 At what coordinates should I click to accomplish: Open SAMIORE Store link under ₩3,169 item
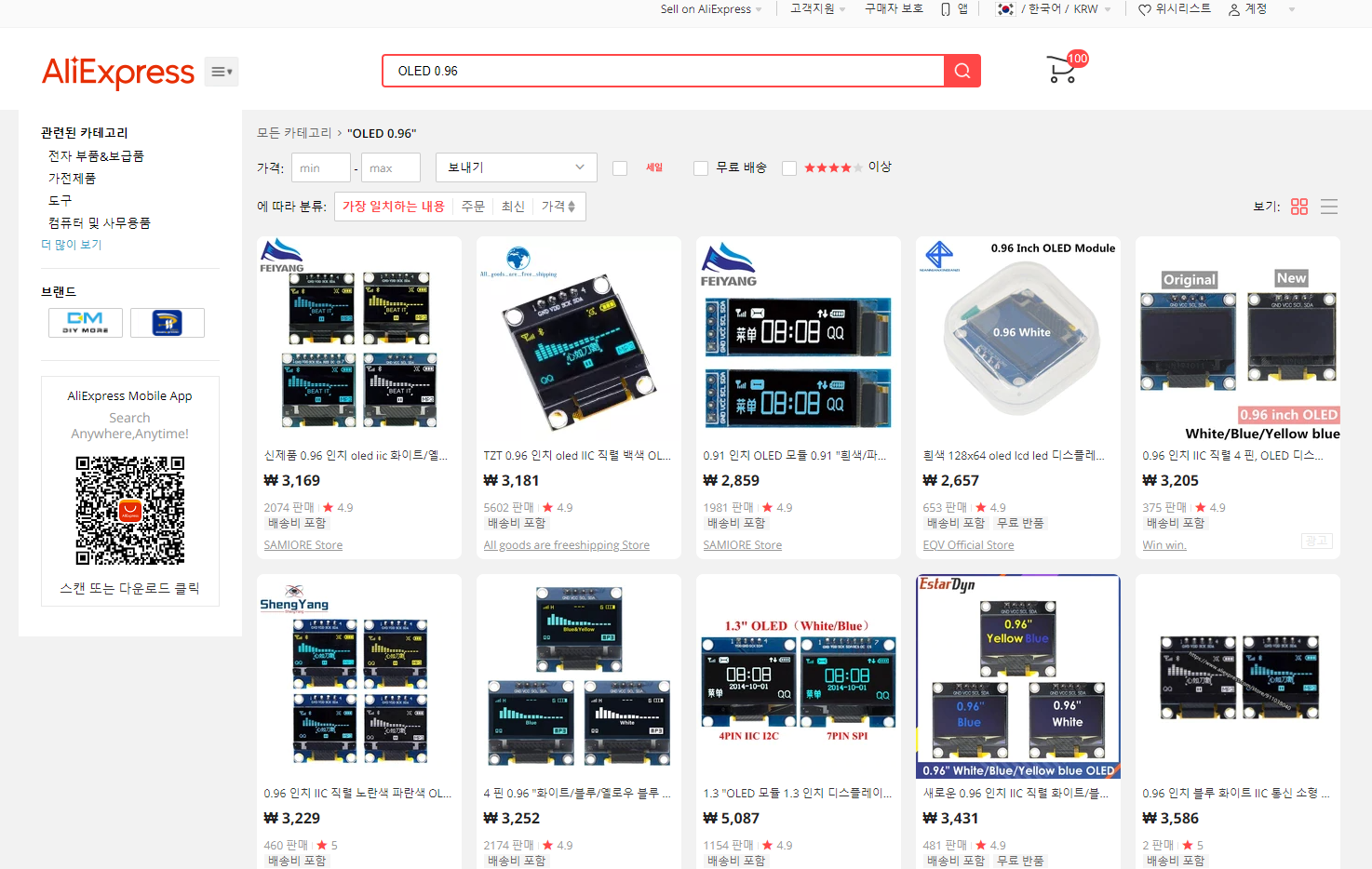coord(303,545)
